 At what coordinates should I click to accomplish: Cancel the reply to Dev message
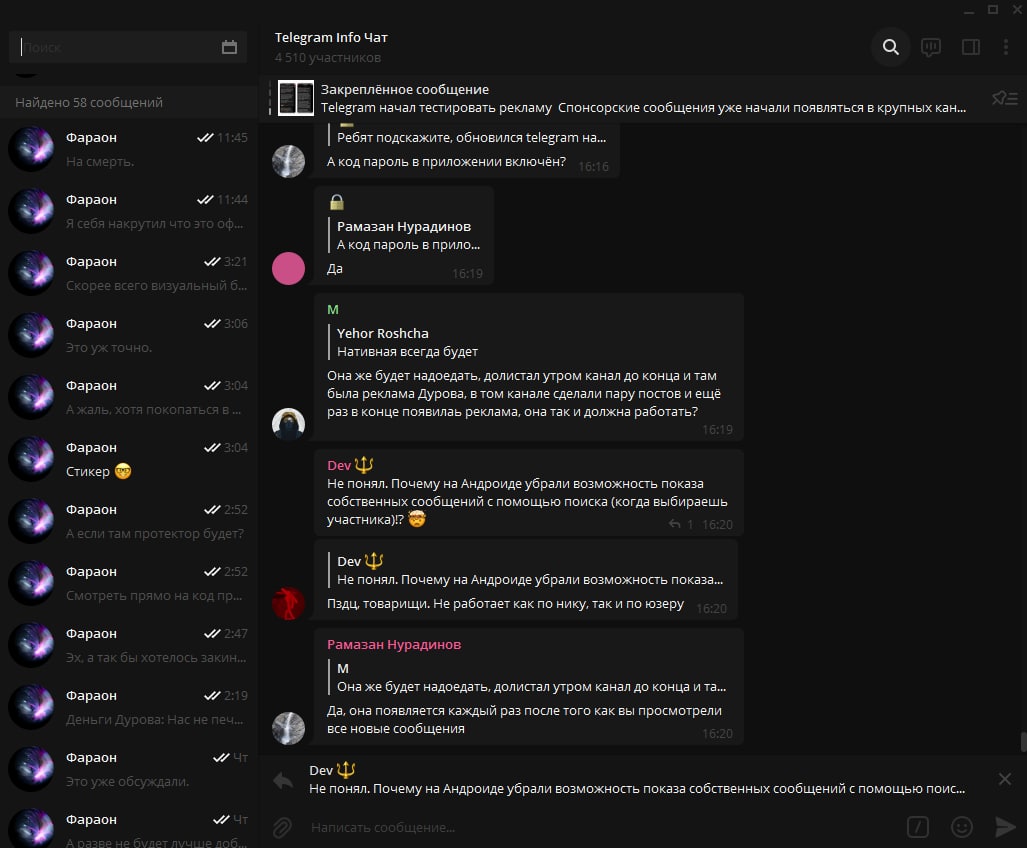tap(1005, 779)
